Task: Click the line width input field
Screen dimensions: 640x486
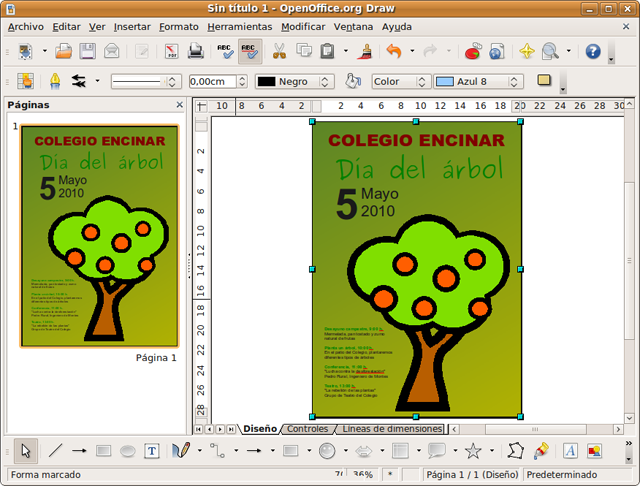Action: click(212, 82)
